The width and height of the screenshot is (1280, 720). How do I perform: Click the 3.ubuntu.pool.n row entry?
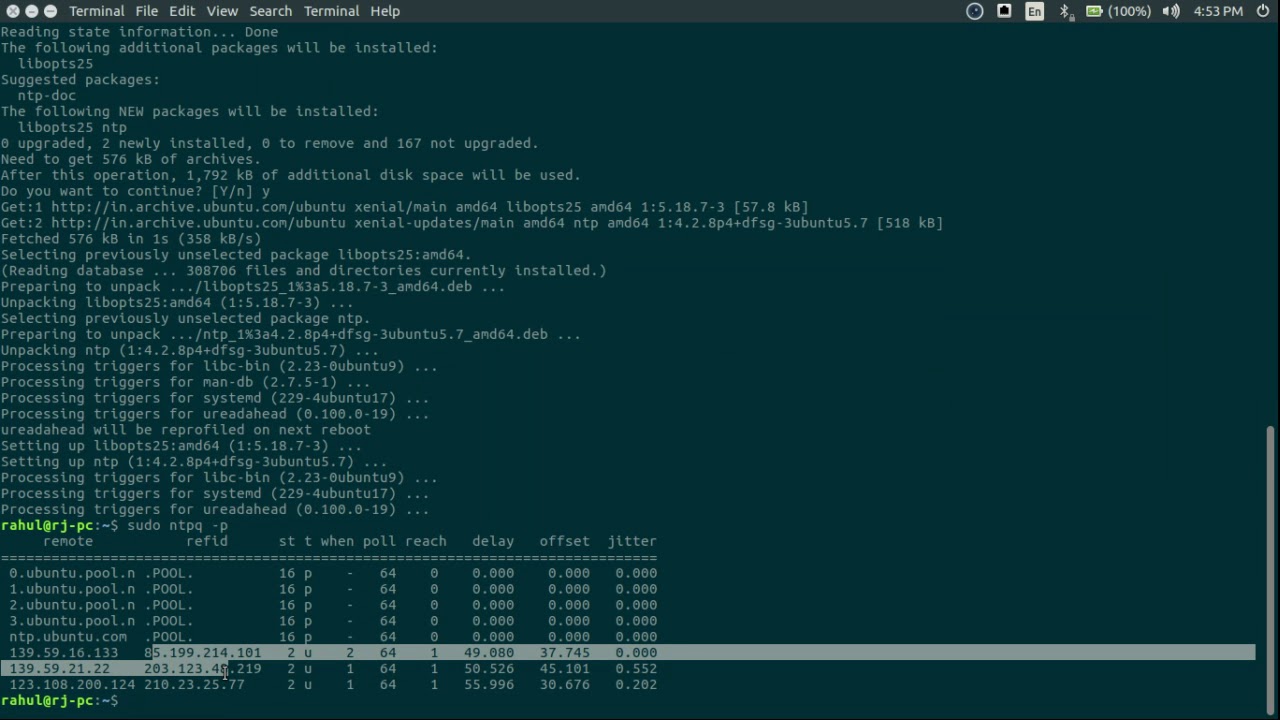pyautogui.click(x=72, y=621)
